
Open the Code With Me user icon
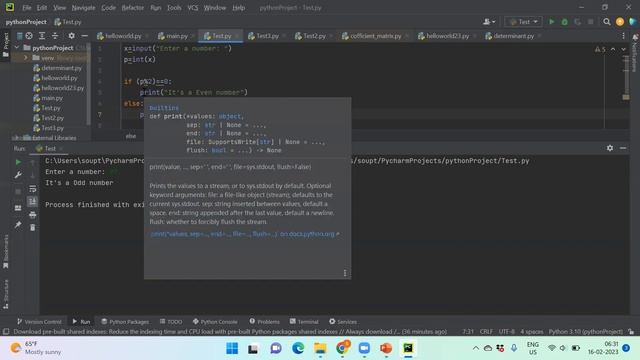(x=489, y=22)
